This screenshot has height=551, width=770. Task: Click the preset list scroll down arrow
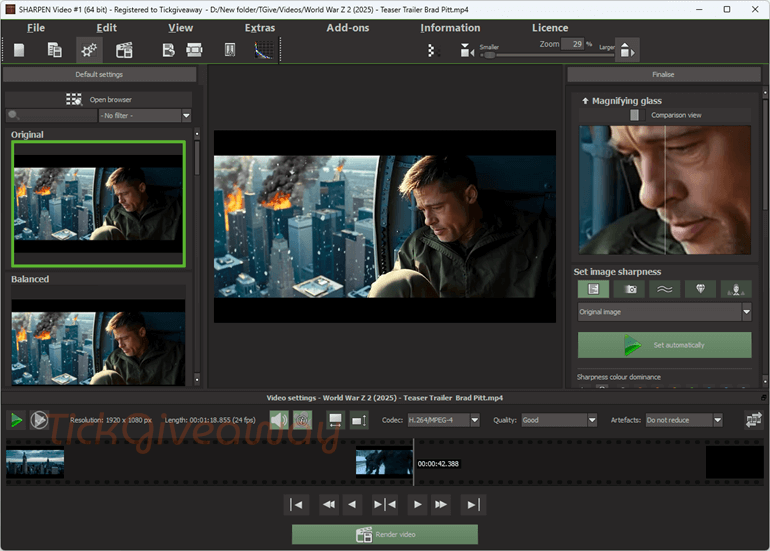click(x=197, y=380)
